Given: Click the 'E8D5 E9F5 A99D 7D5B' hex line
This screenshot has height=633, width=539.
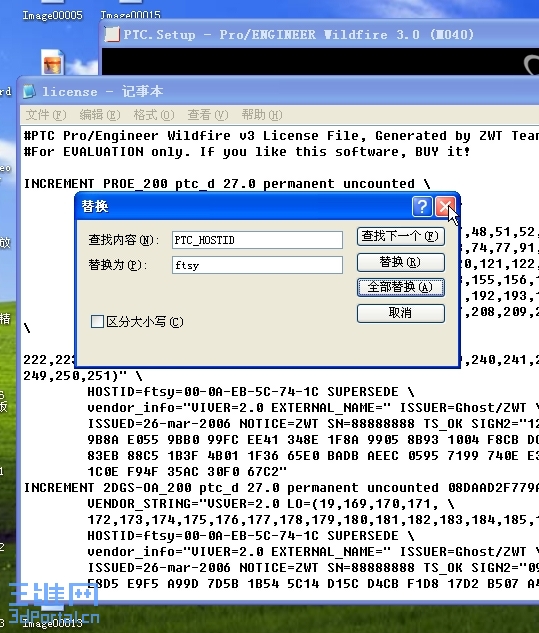Looking at the screenshot, I should [x=313, y=584].
